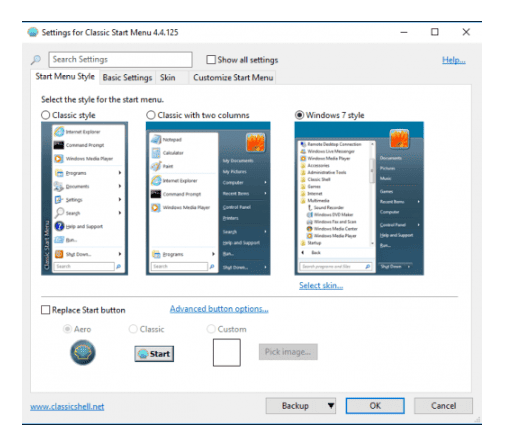505x443 pixels.
Task: Open Advanced button options... link
Action: tap(219, 309)
